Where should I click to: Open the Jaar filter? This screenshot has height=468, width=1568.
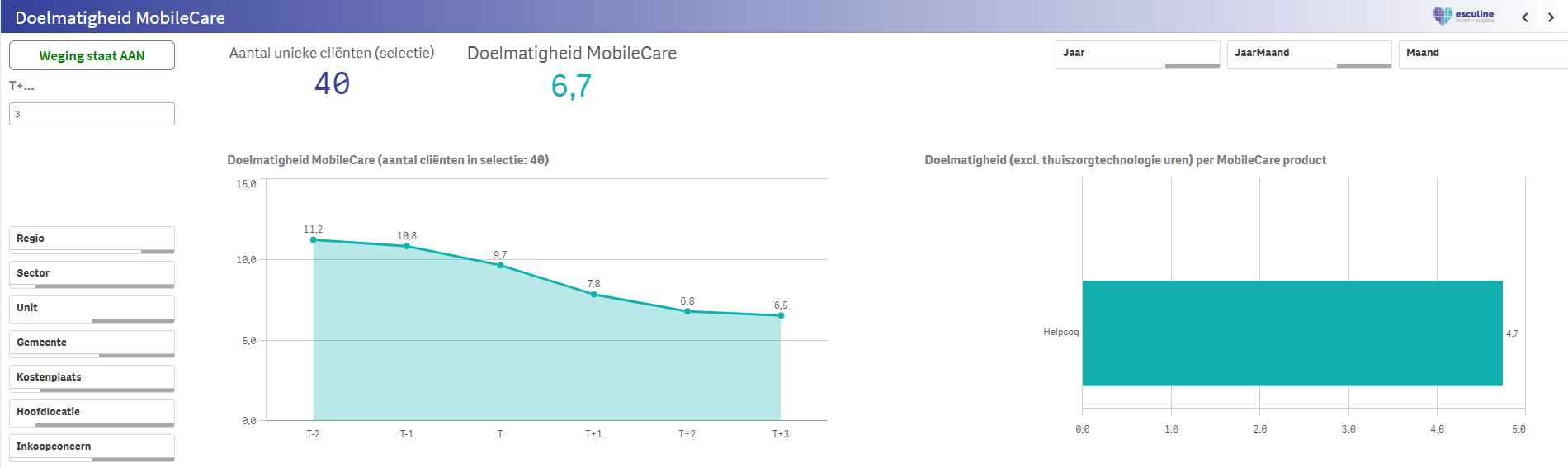point(1136,53)
